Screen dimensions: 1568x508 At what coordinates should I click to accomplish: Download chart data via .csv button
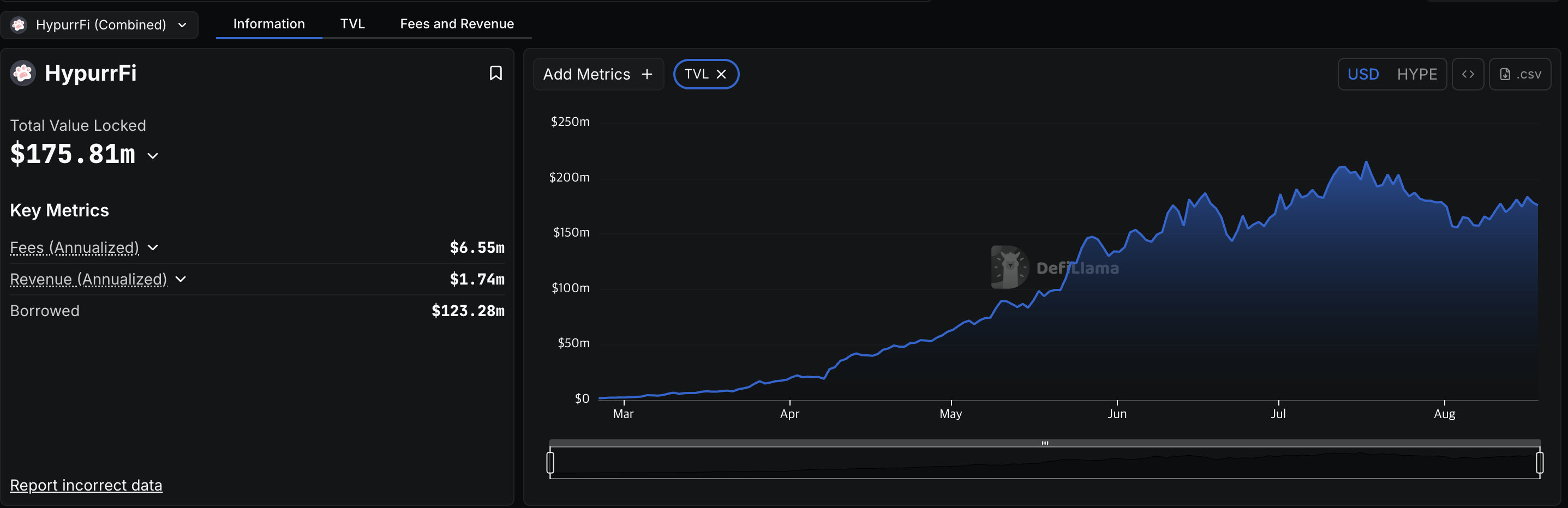1520,74
